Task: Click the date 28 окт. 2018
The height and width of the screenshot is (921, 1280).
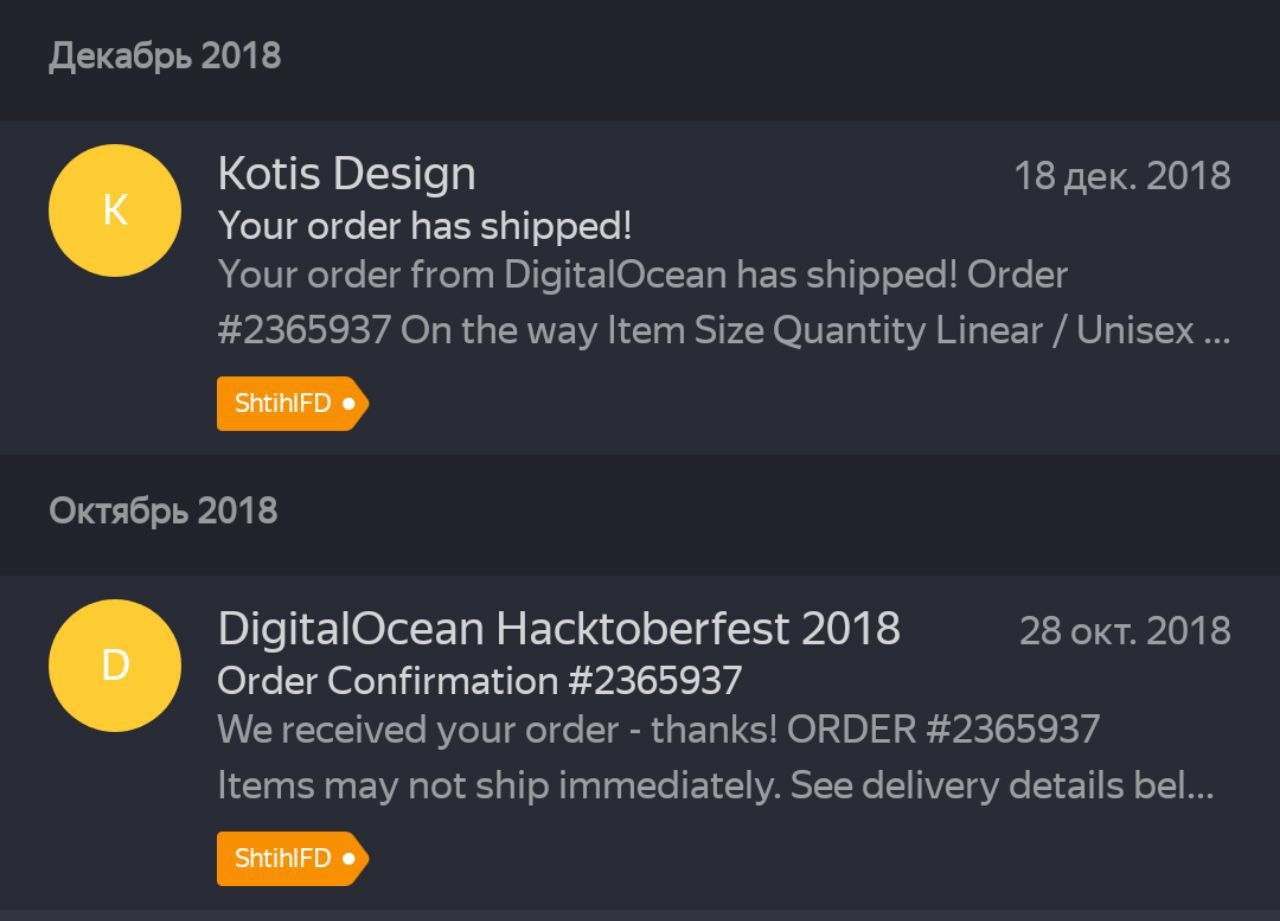Action: (1125, 631)
